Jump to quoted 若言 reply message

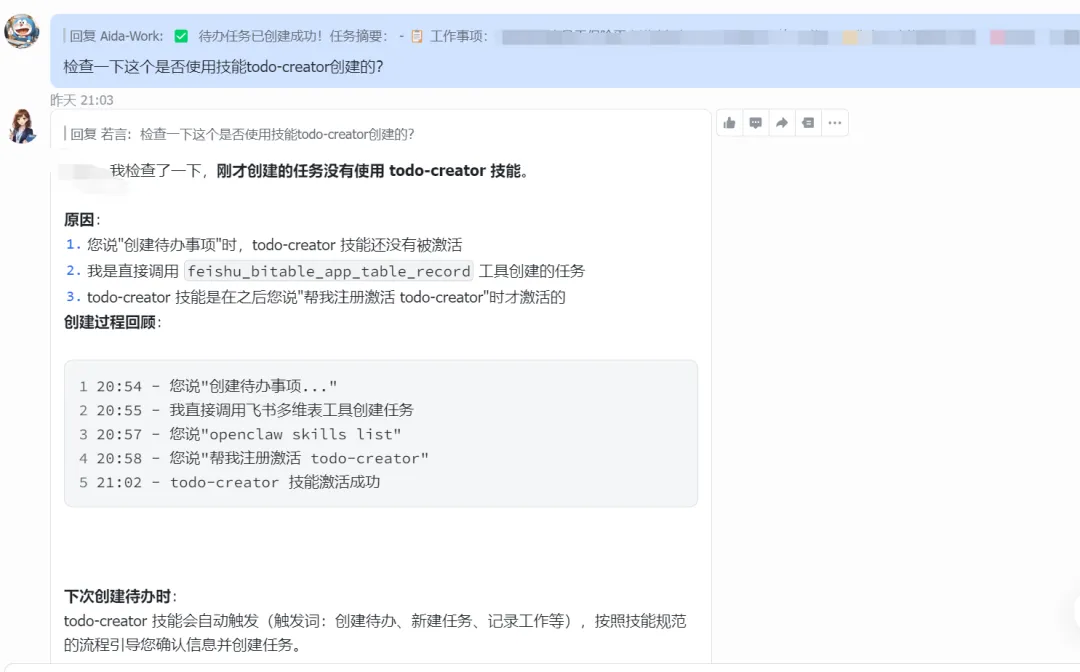pos(240,134)
